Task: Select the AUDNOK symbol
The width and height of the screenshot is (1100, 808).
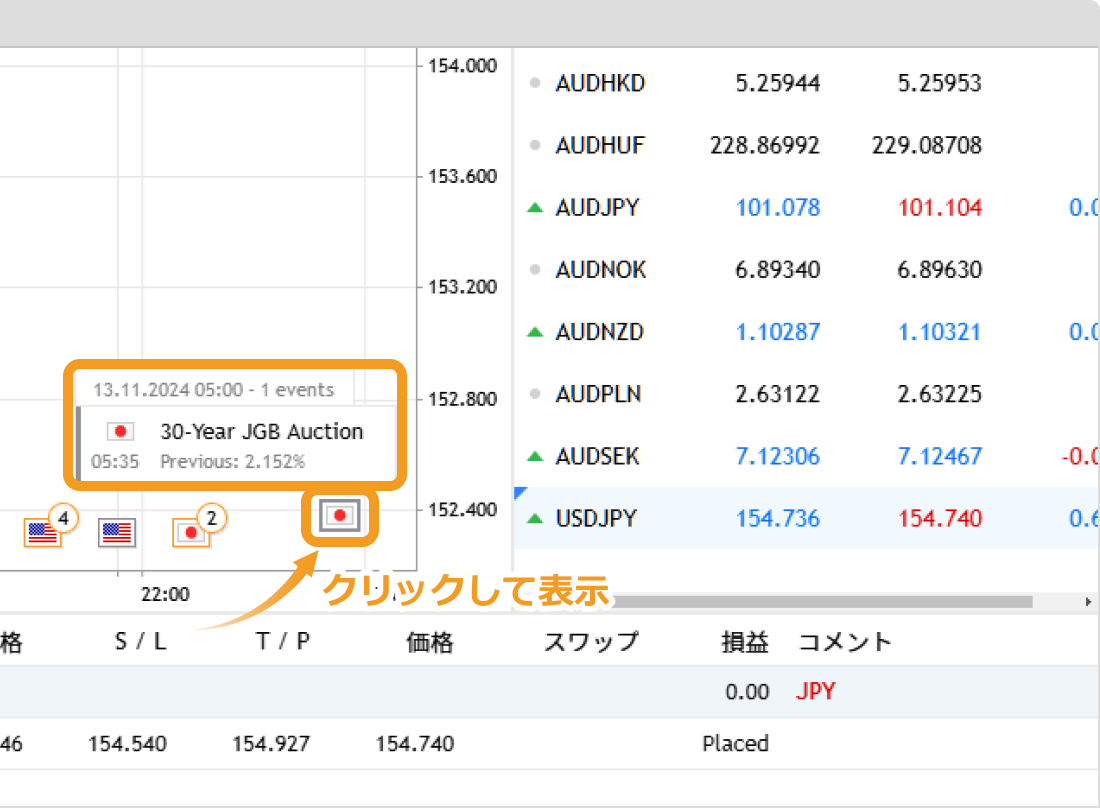Action: [601, 270]
